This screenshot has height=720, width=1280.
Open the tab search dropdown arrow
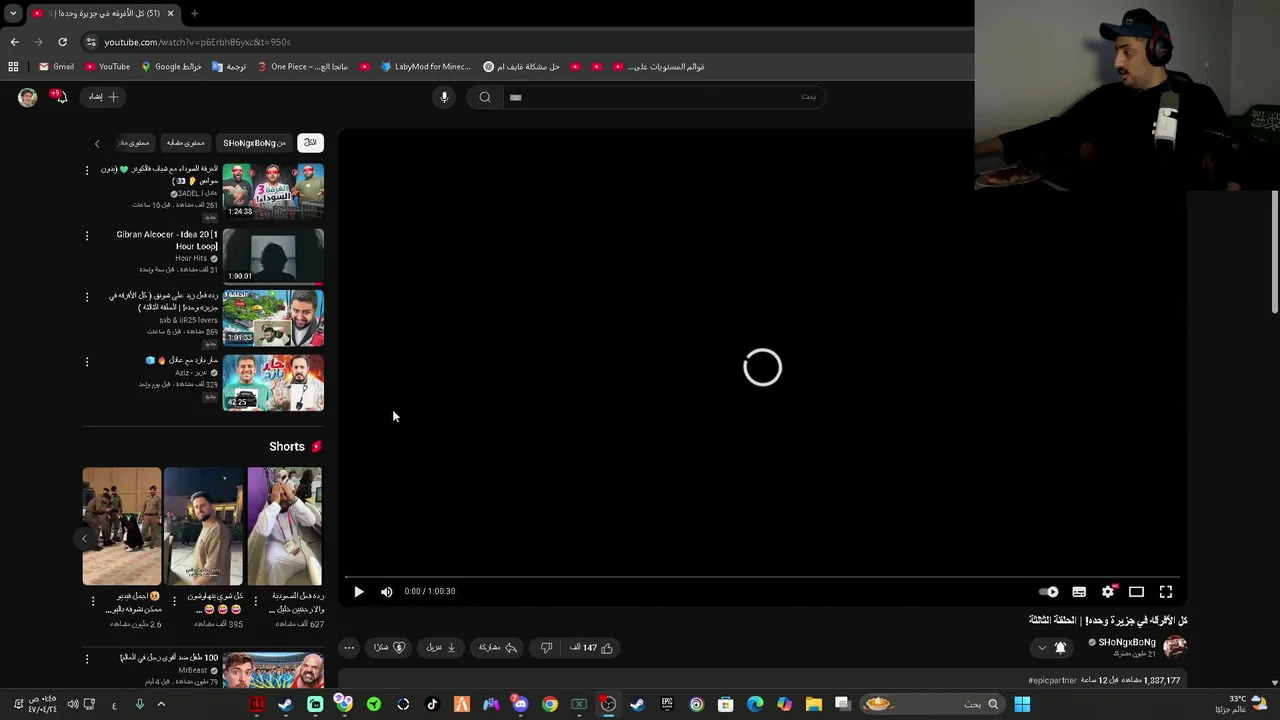tap(13, 13)
